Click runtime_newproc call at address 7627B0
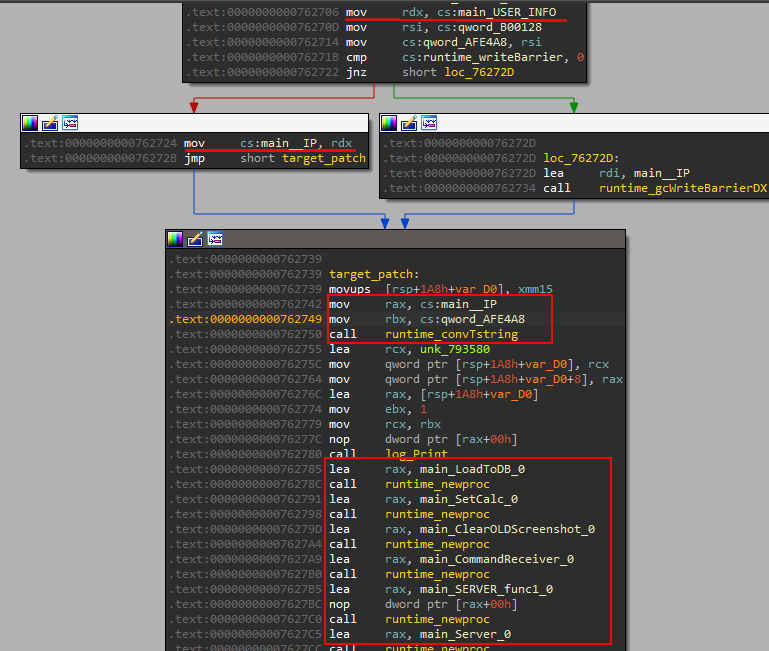769x651 pixels. click(x=437, y=574)
